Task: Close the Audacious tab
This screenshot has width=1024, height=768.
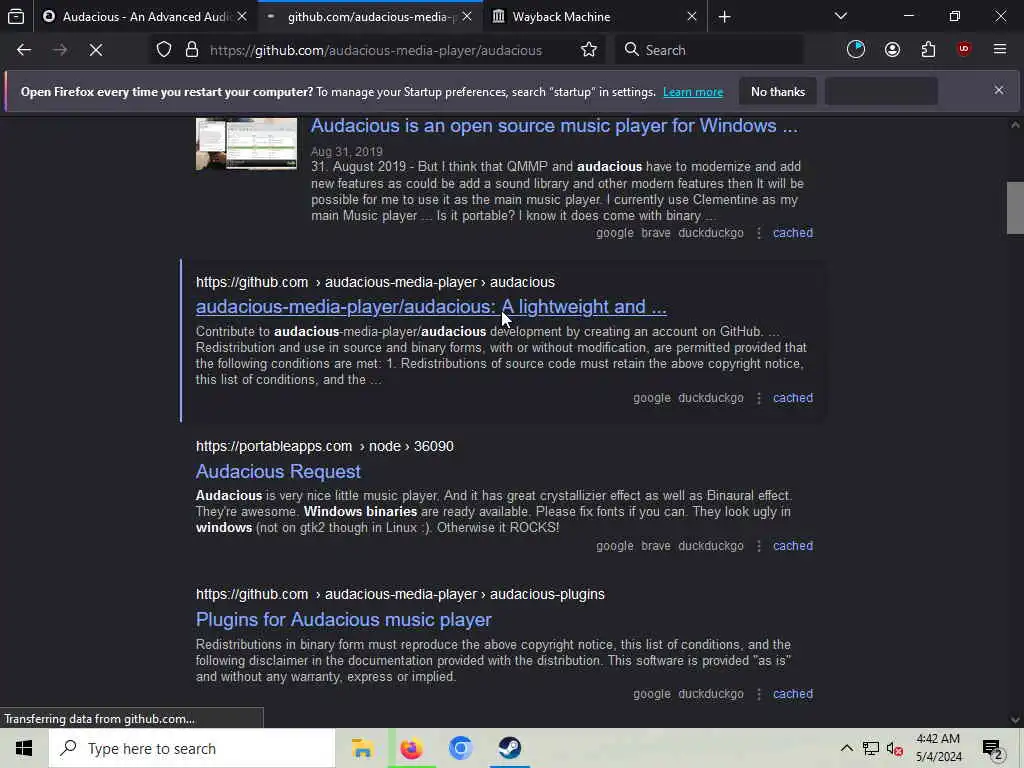Action: (242, 16)
